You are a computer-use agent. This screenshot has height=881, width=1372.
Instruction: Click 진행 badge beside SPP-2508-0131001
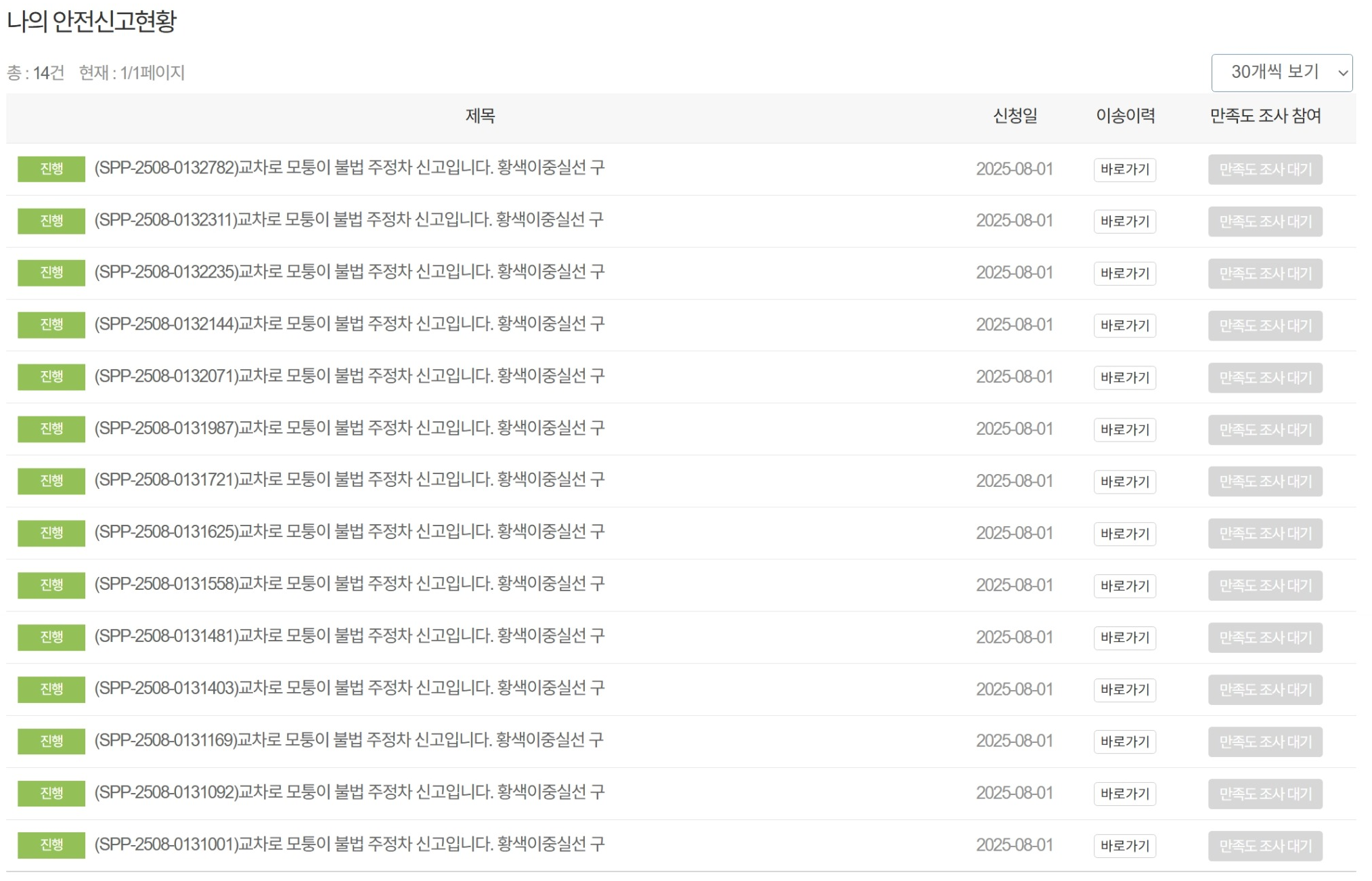coord(51,844)
